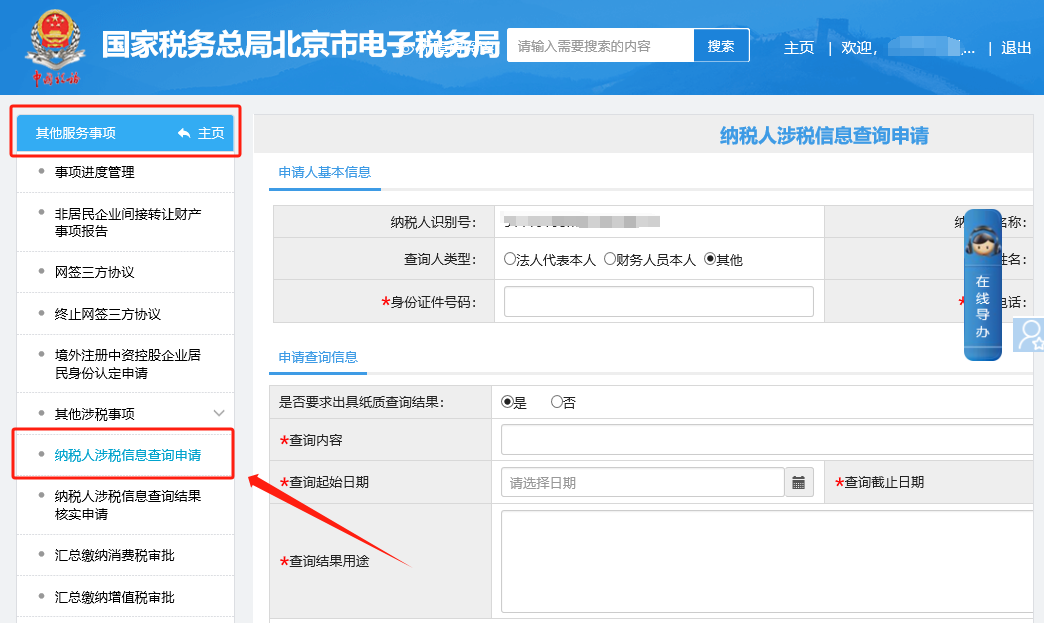1044x623 pixels.
Task: Click the 纳税人识别号 label
Action: point(433,222)
